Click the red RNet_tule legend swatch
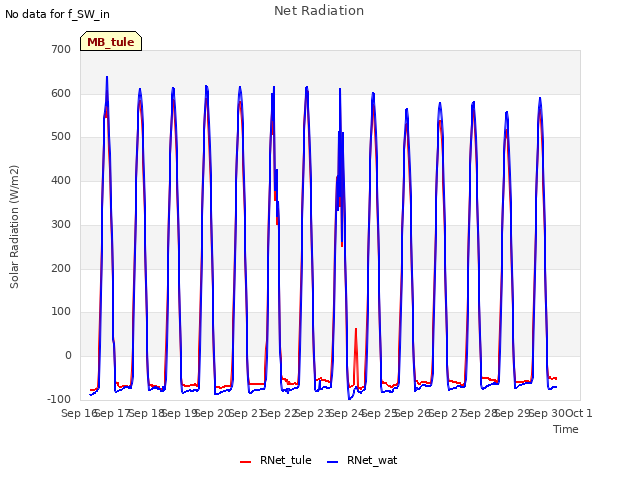Viewport: 640px width, 480px height. (245, 462)
